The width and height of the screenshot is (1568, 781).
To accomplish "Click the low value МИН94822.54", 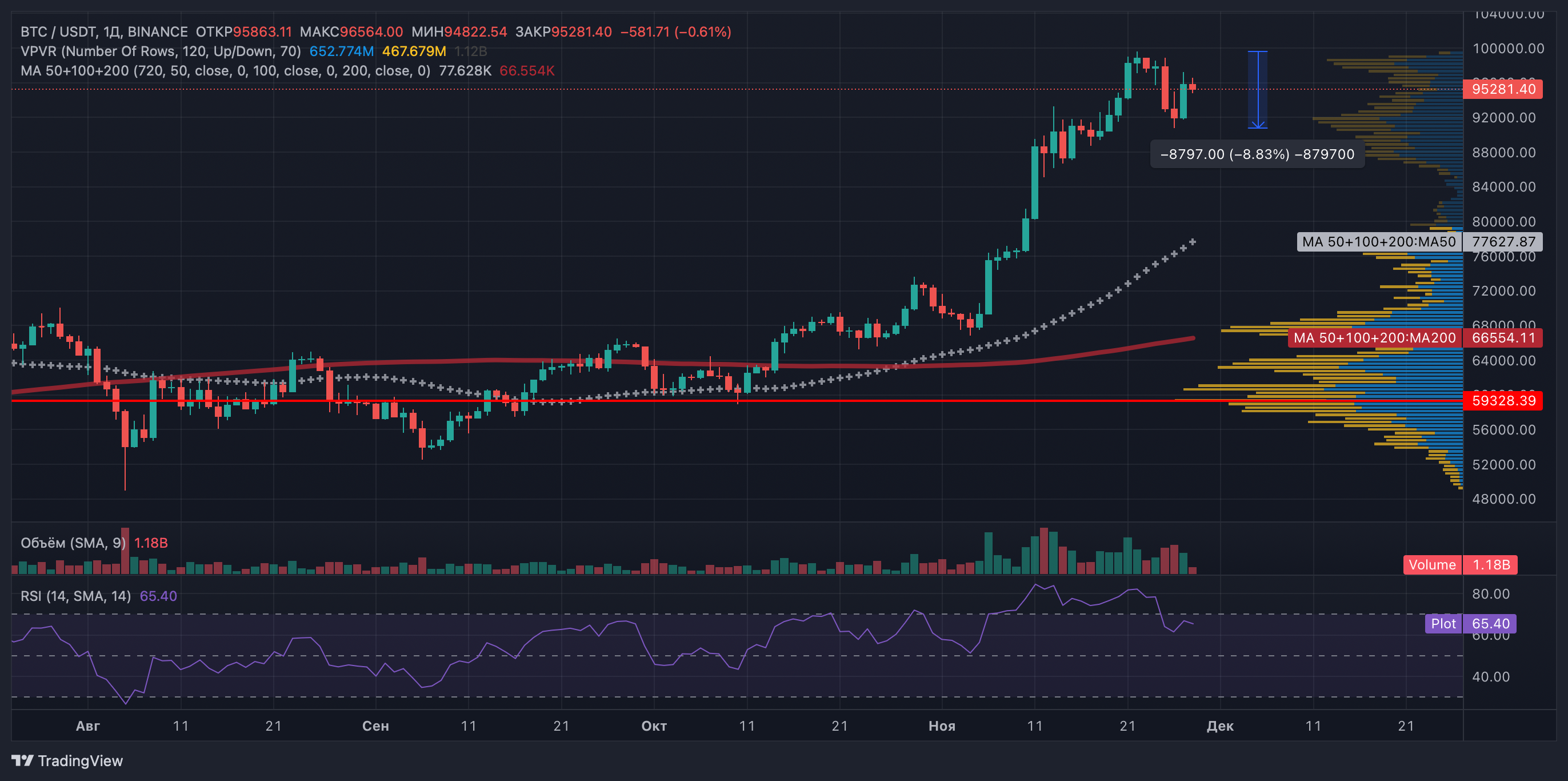I will click(x=459, y=31).
